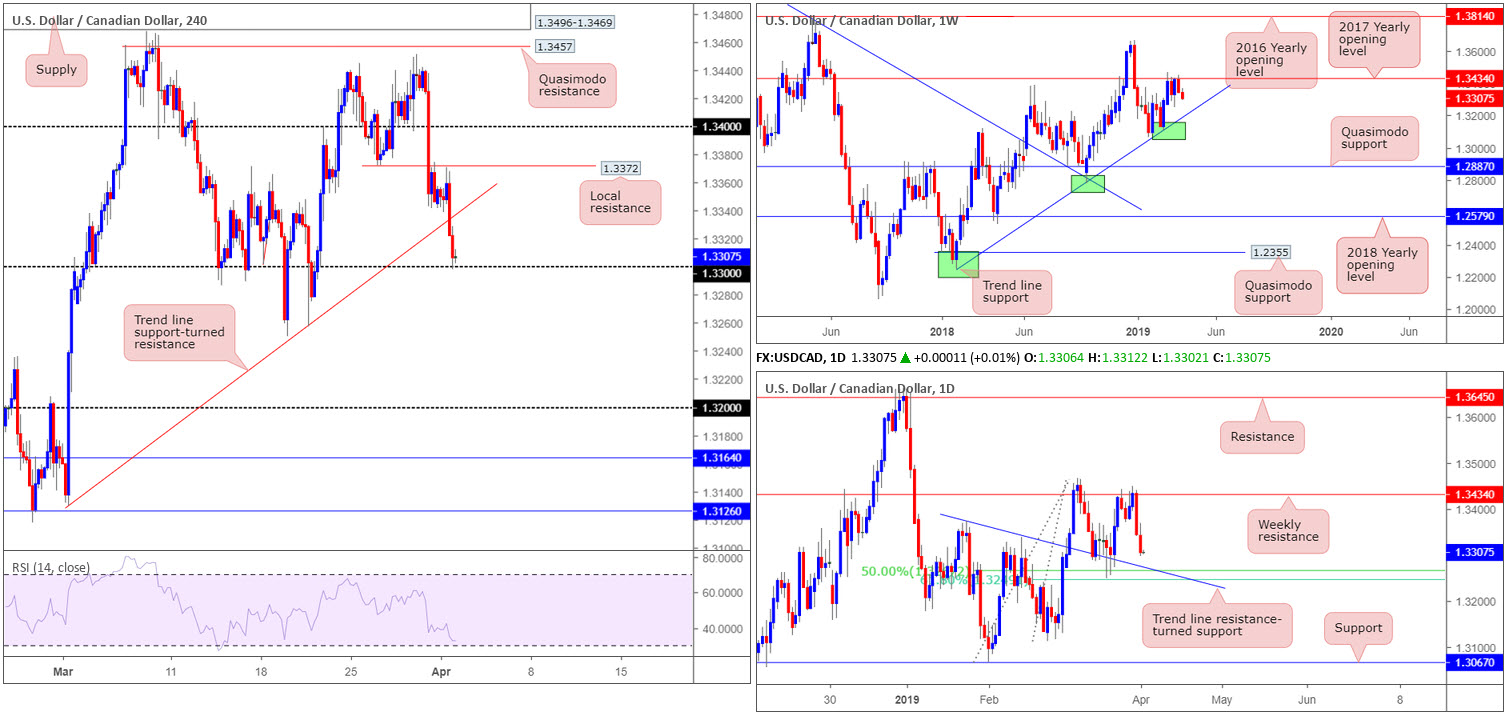Image resolution: width=1509 pixels, height=714 pixels.
Task: Select the 1.3496-1.3469 supply zone price label
Action: [575, 22]
